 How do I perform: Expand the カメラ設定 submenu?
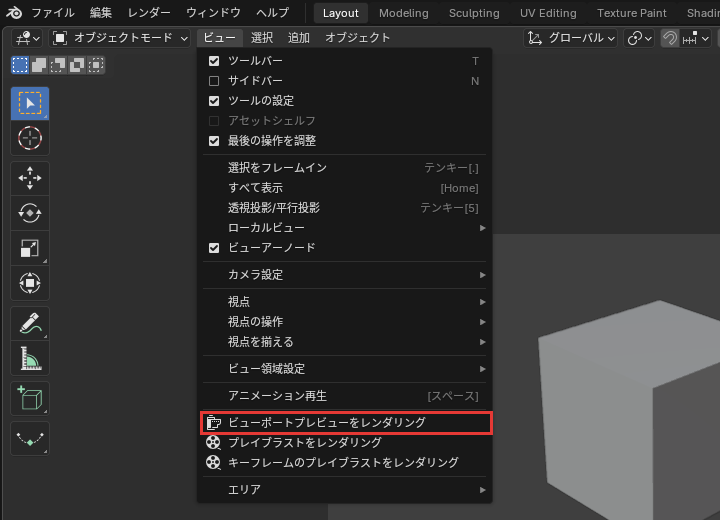coord(344,275)
